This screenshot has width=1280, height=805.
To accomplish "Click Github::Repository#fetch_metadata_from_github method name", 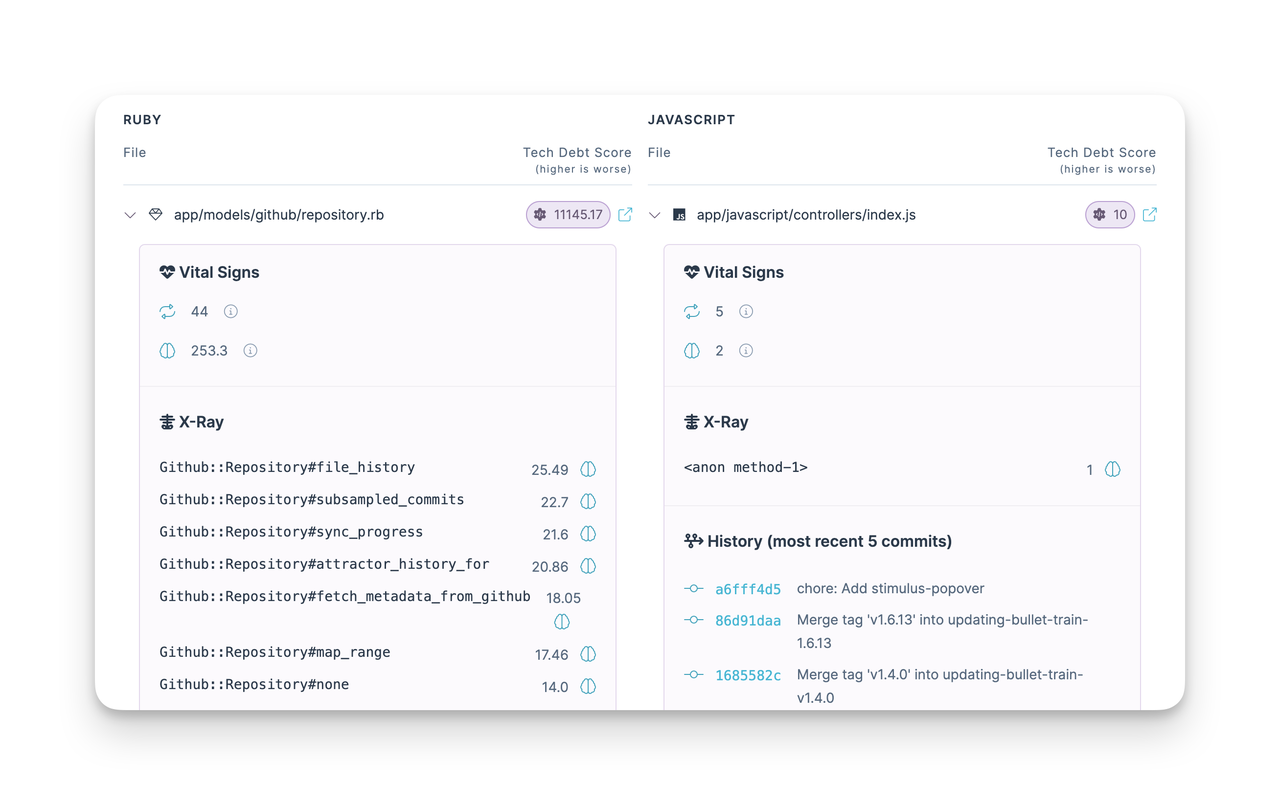I will [345, 596].
